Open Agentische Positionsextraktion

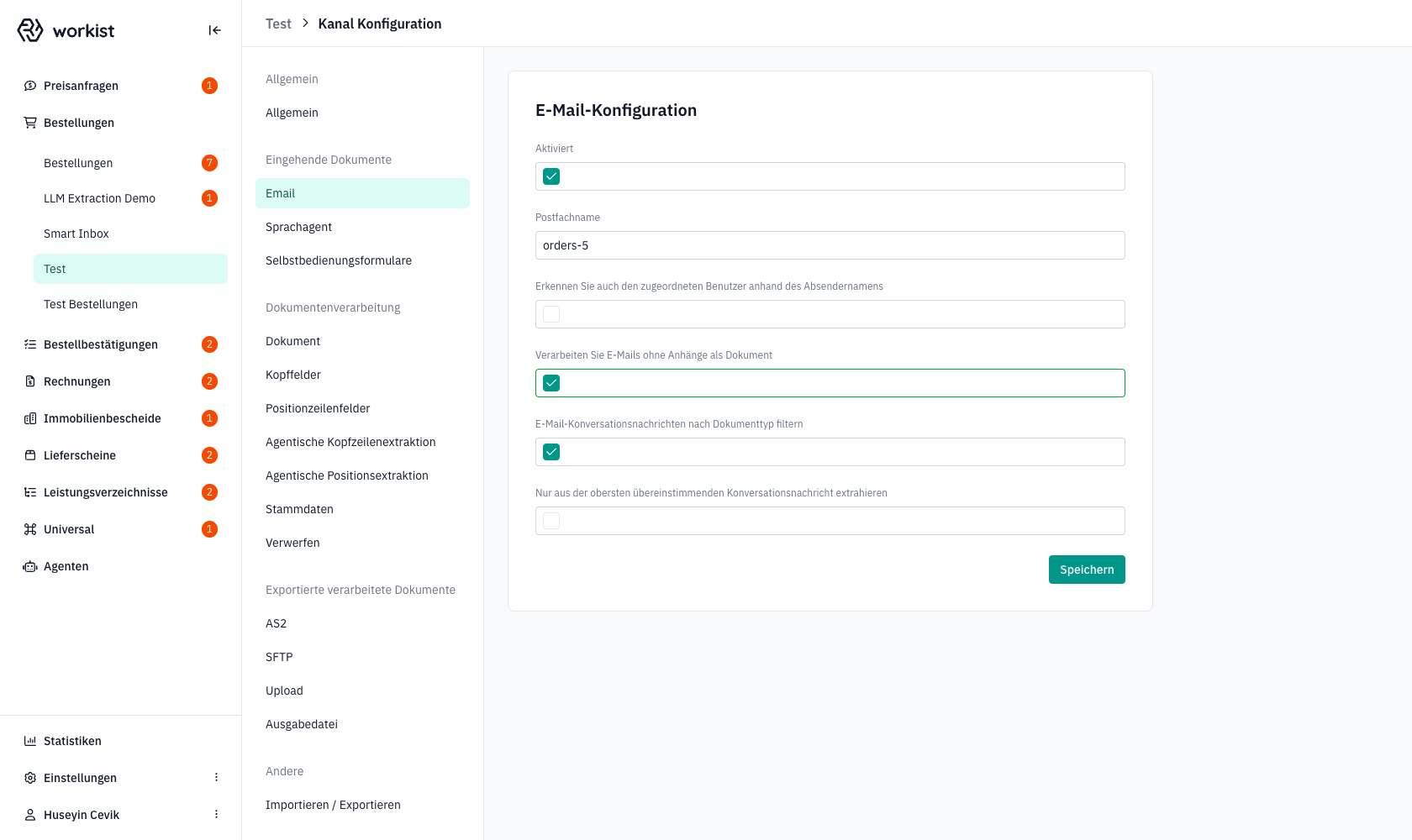coord(362,475)
